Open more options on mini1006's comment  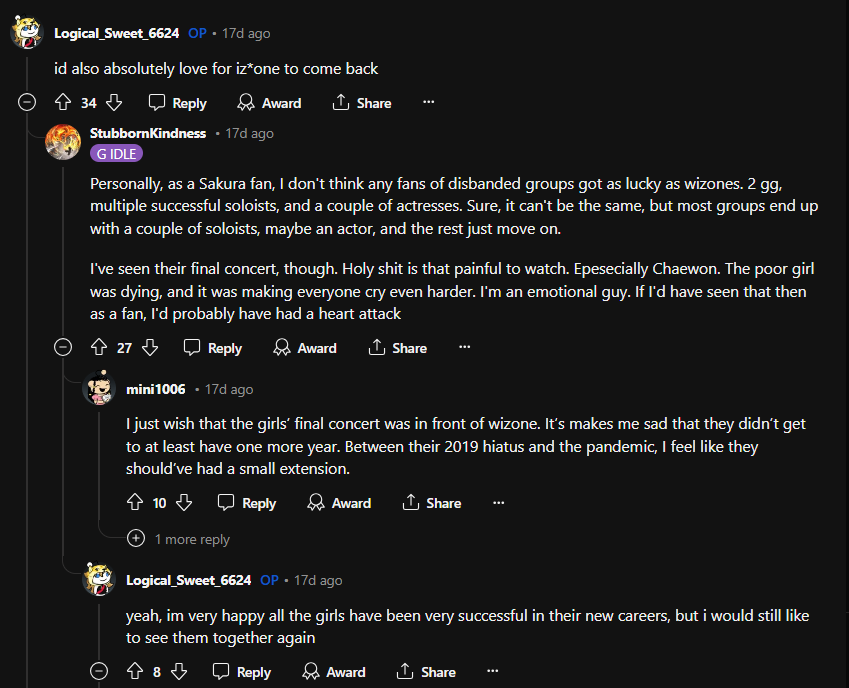pyautogui.click(x=499, y=503)
